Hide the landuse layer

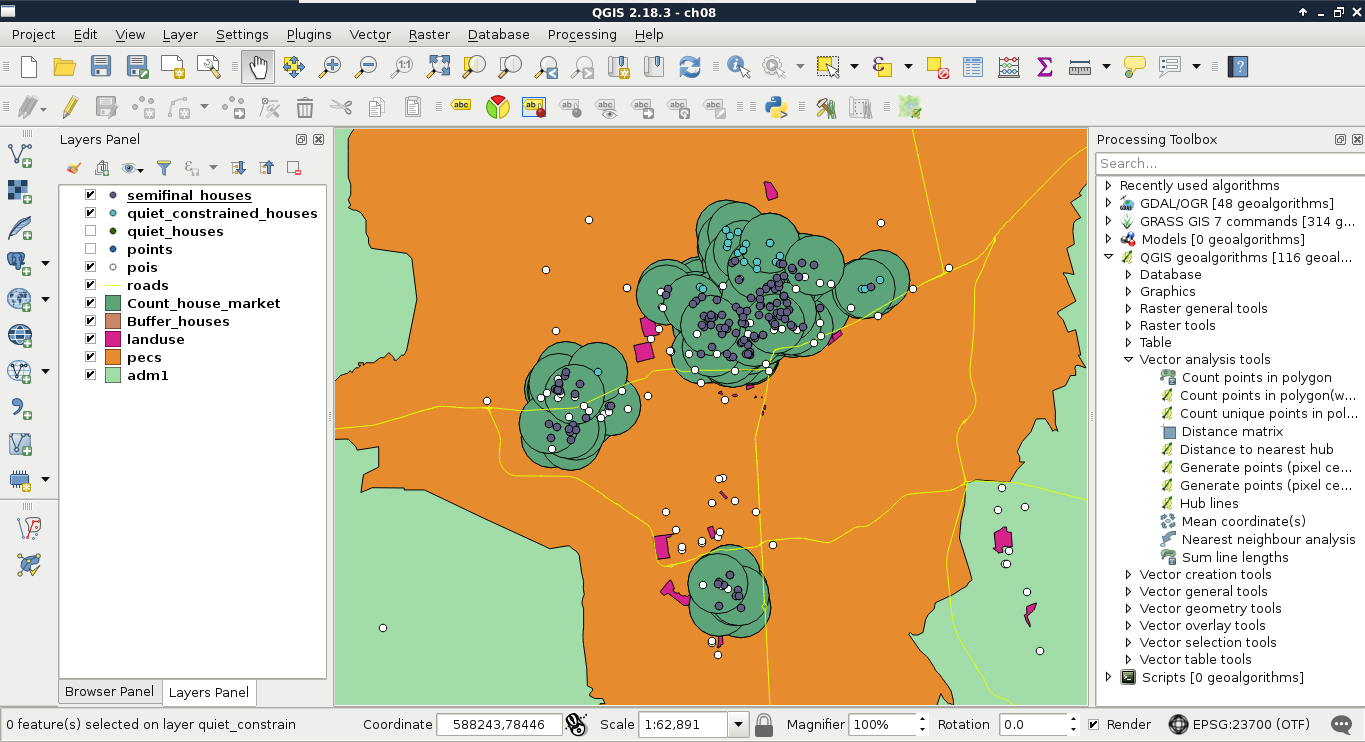[91, 339]
